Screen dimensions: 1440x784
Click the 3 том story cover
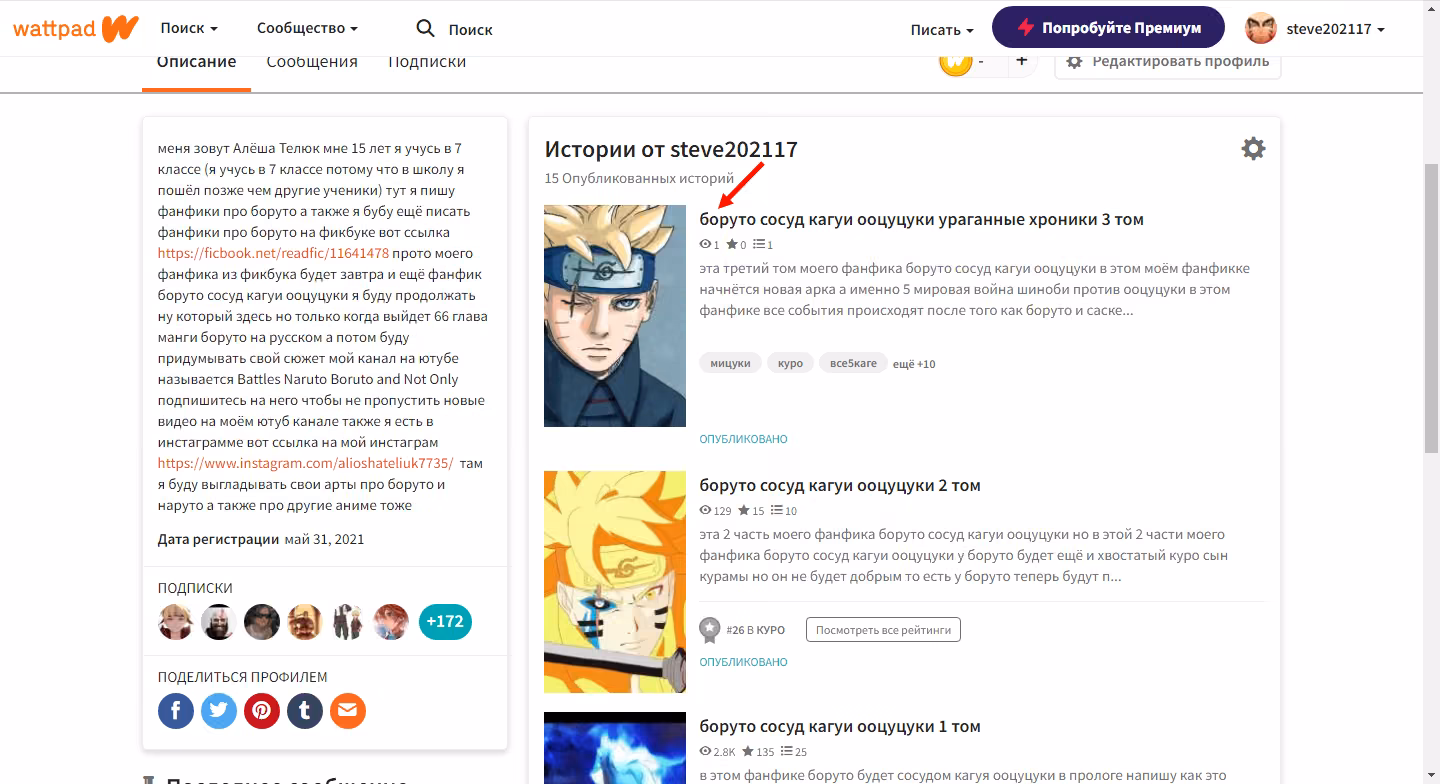(x=615, y=316)
